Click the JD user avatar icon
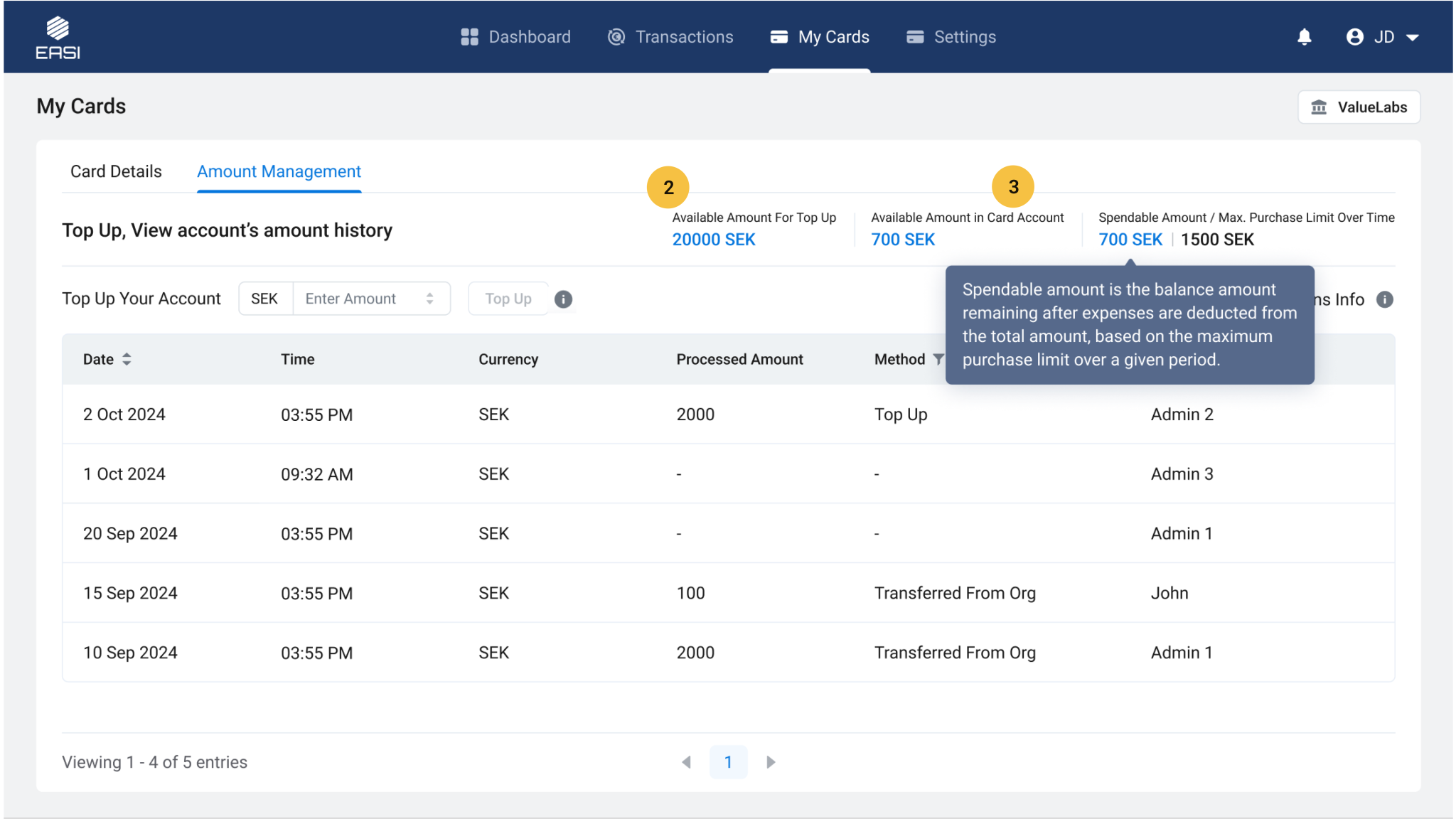Screen dimensions: 1456x819 pos(1354,37)
